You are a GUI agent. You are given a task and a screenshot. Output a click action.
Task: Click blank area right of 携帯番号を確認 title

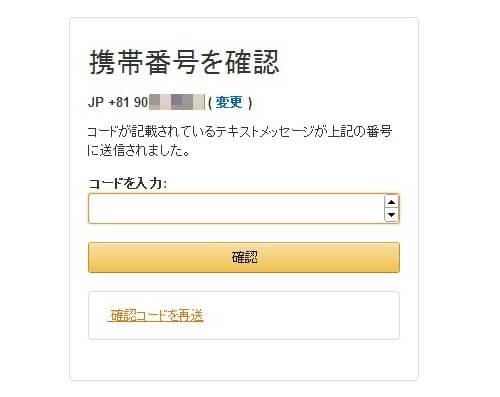347,62
